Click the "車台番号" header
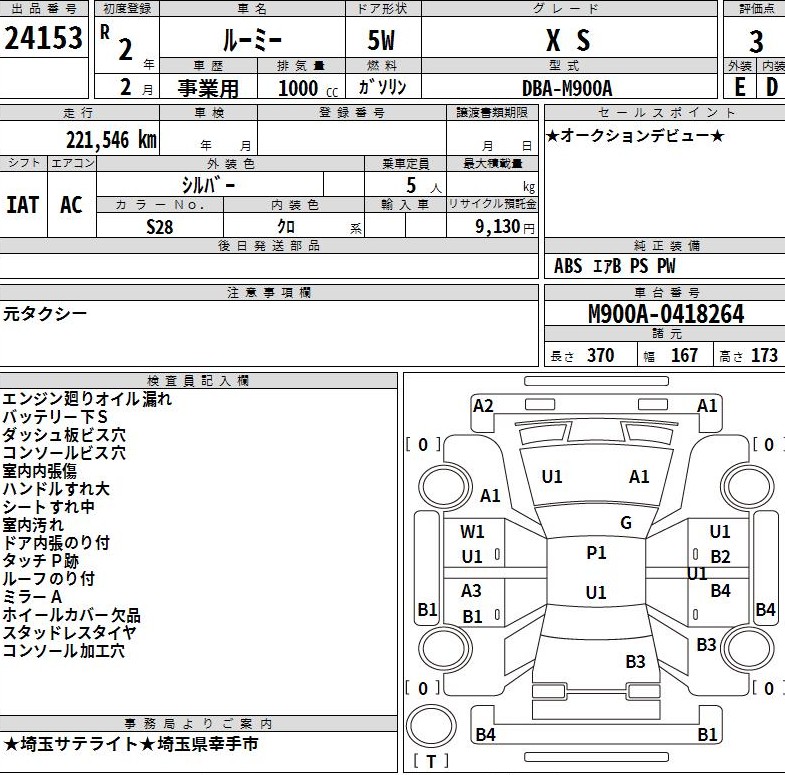The height and width of the screenshot is (775, 785). point(666,292)
